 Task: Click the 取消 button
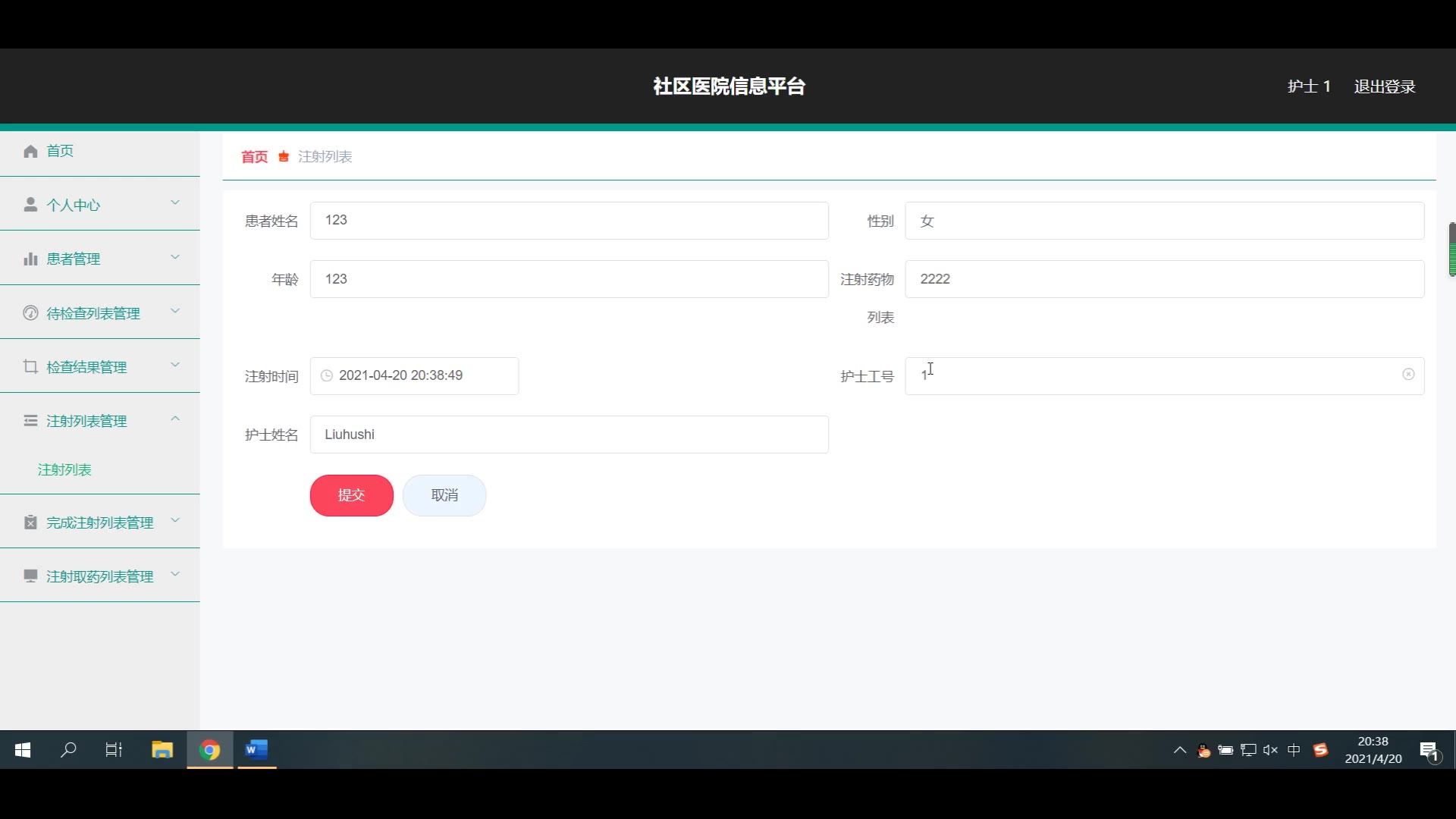[444, 495]
